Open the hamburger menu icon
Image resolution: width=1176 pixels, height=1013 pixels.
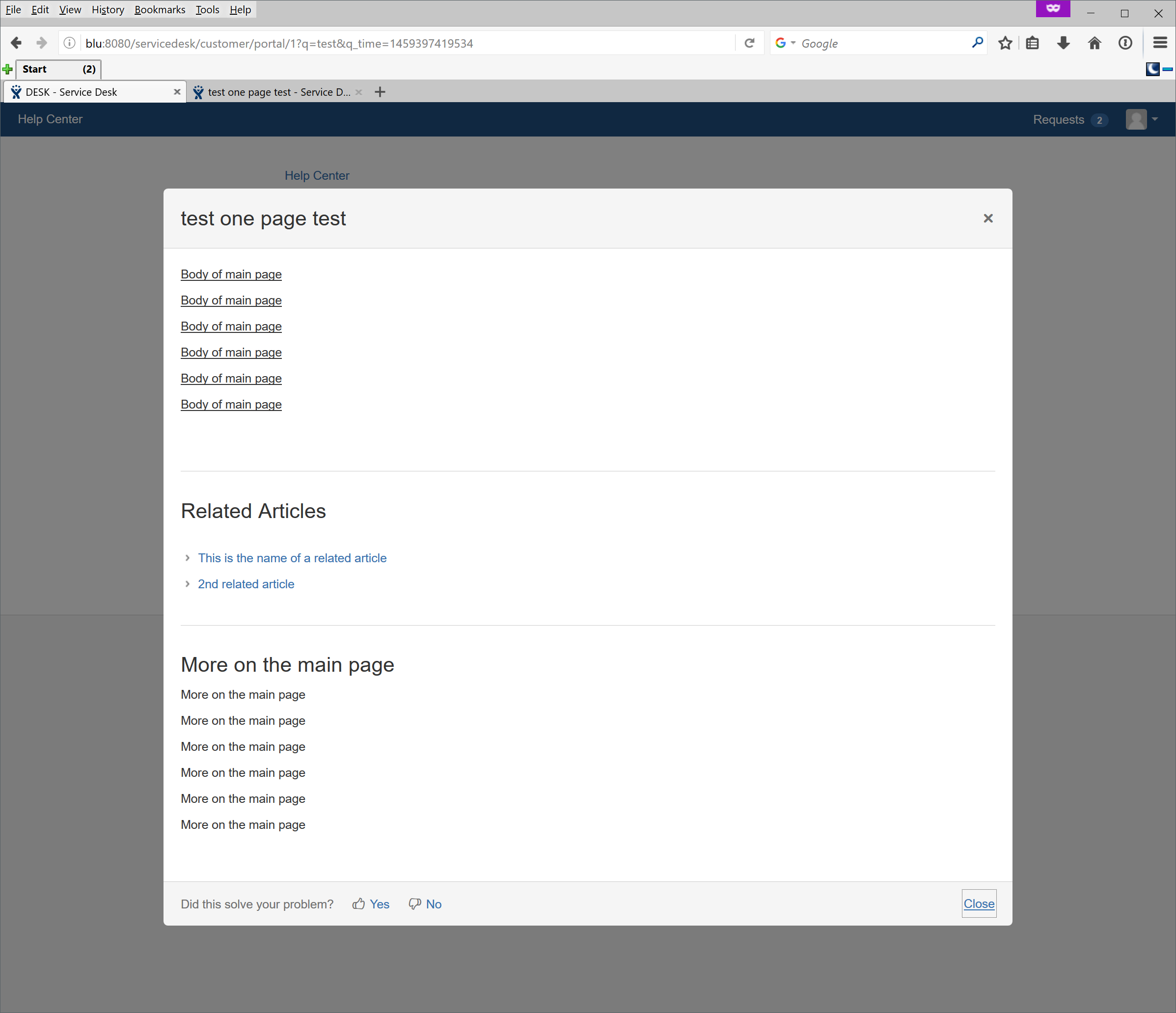pyautogui.click(x=1160, y=43)
